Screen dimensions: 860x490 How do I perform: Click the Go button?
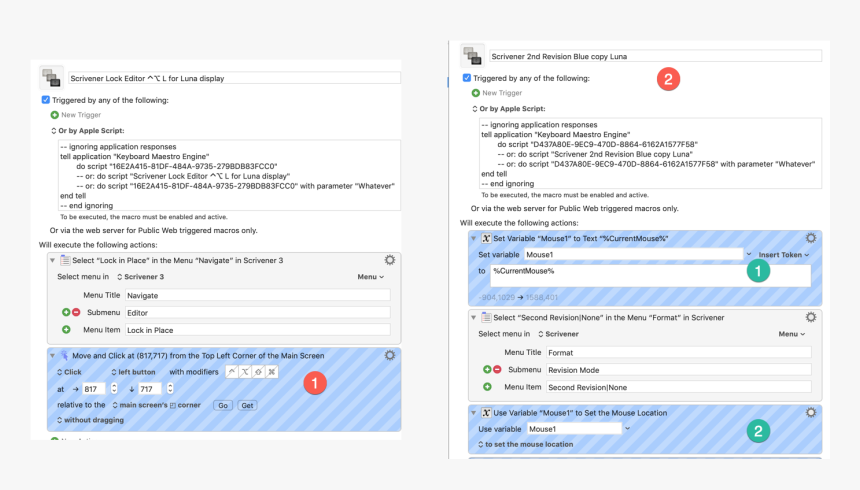click(x=223, y=405)
